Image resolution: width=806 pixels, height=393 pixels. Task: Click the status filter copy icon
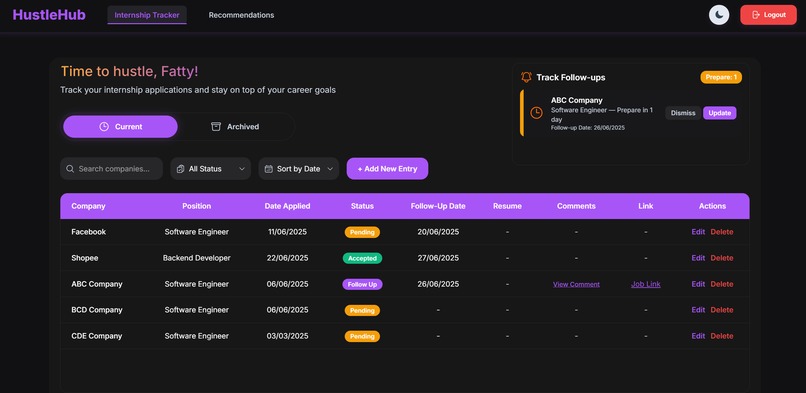click(180, 169)
